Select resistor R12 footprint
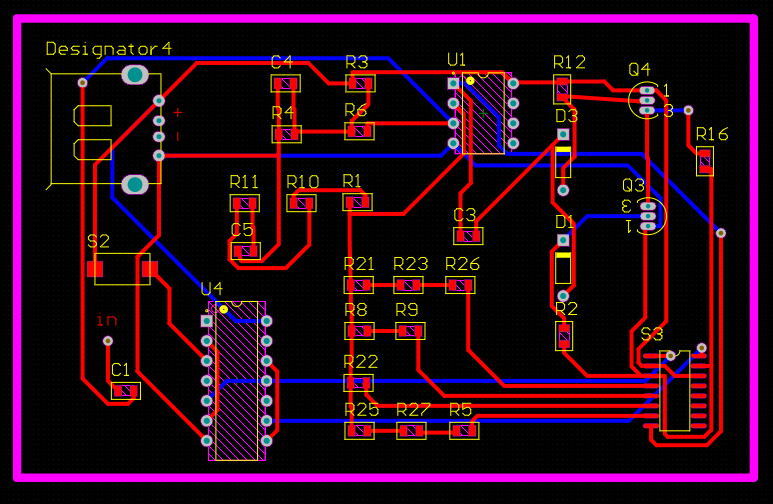773x504 pixels. pos(562,89)
